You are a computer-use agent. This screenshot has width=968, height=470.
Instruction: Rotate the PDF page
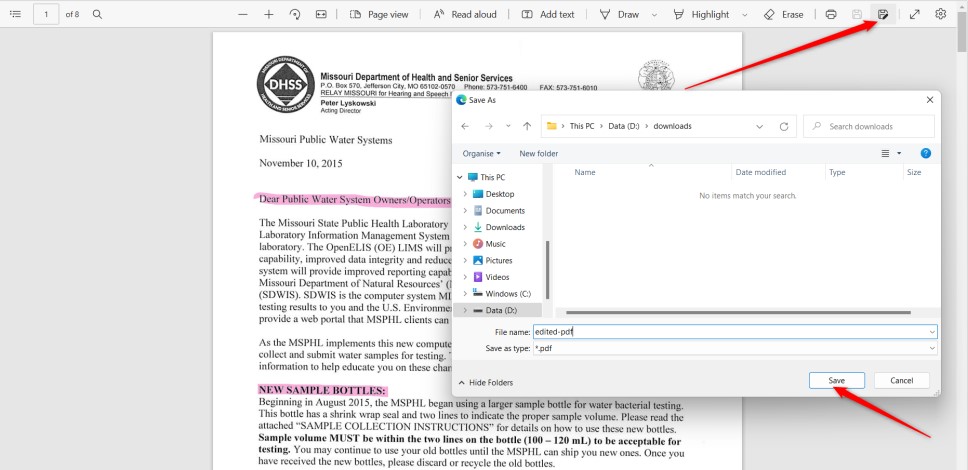[295, 14]
